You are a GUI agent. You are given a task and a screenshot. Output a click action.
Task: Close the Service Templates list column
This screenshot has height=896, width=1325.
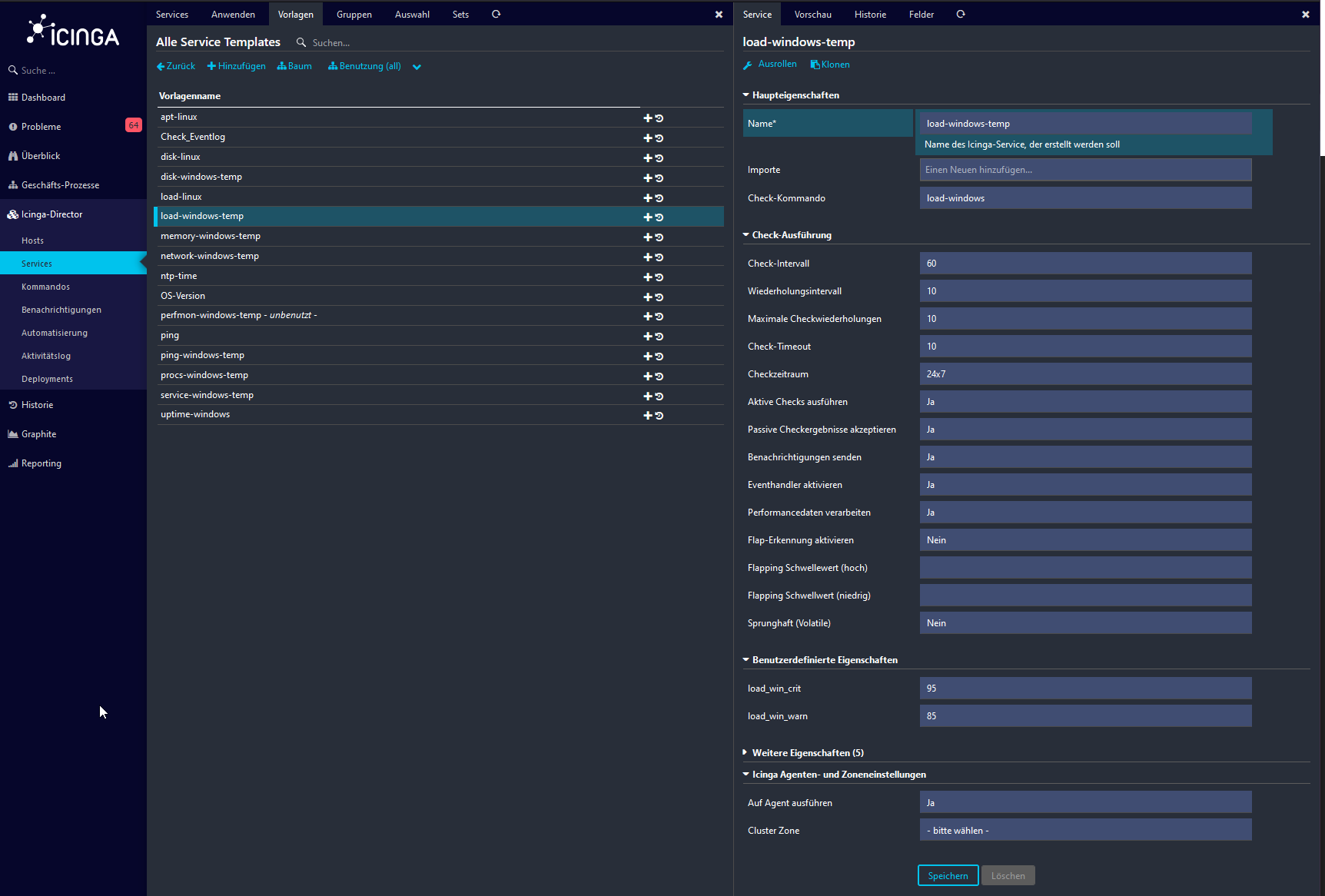[x=719, y=15]
